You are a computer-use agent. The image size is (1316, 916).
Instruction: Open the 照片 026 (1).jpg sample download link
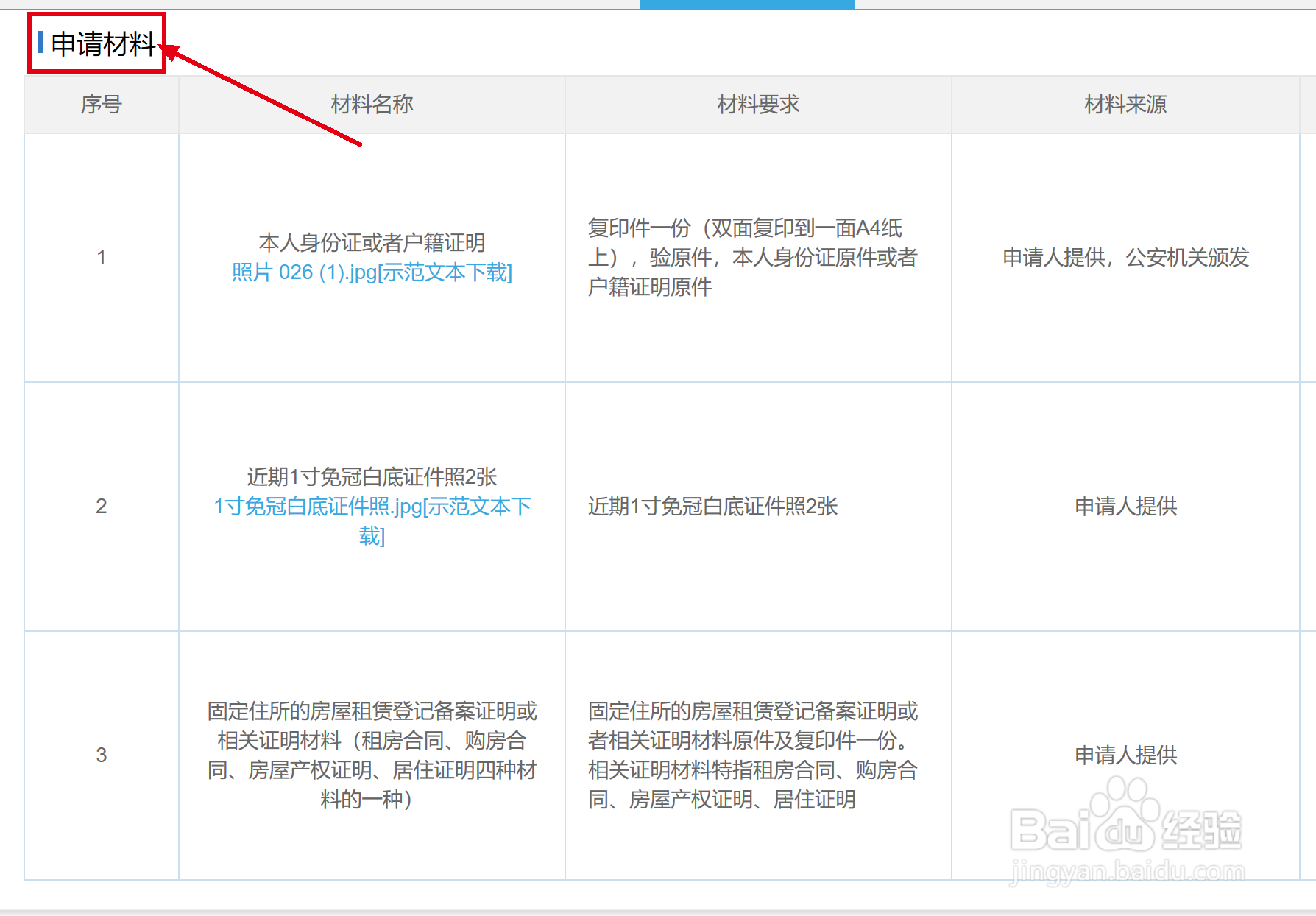[x=372, y=272]
